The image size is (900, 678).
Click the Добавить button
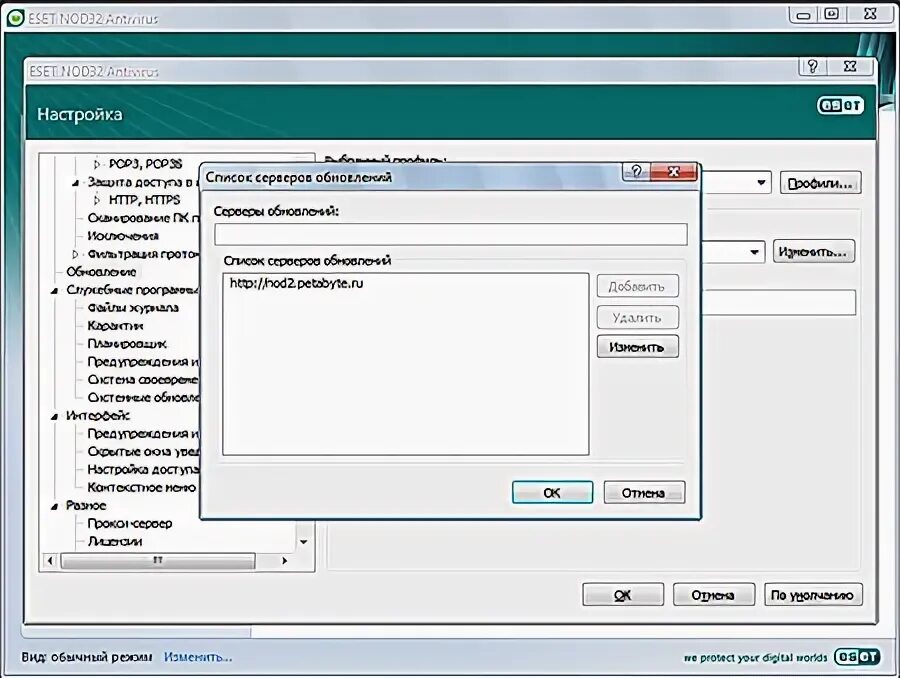(x=637, y=286)
